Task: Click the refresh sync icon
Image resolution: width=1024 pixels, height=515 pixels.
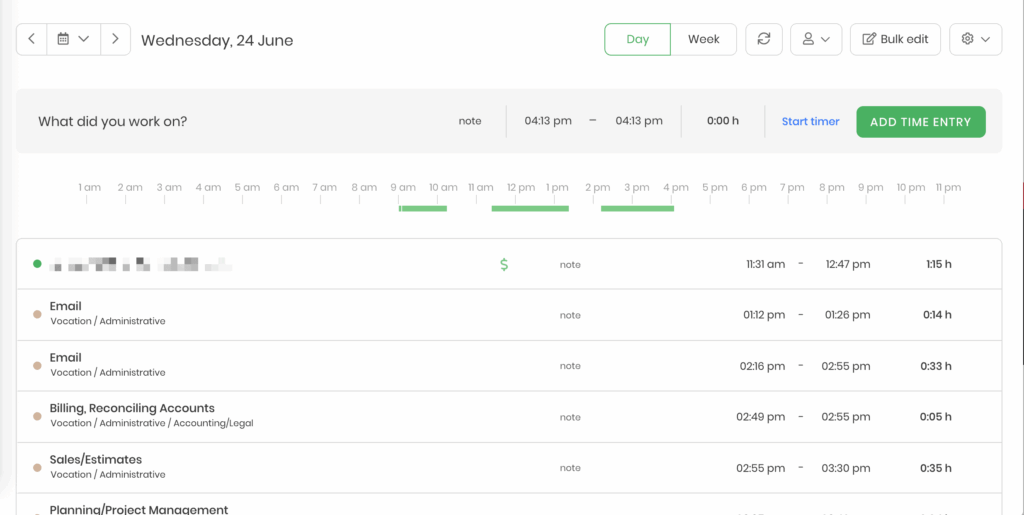Action: (764, 40)
